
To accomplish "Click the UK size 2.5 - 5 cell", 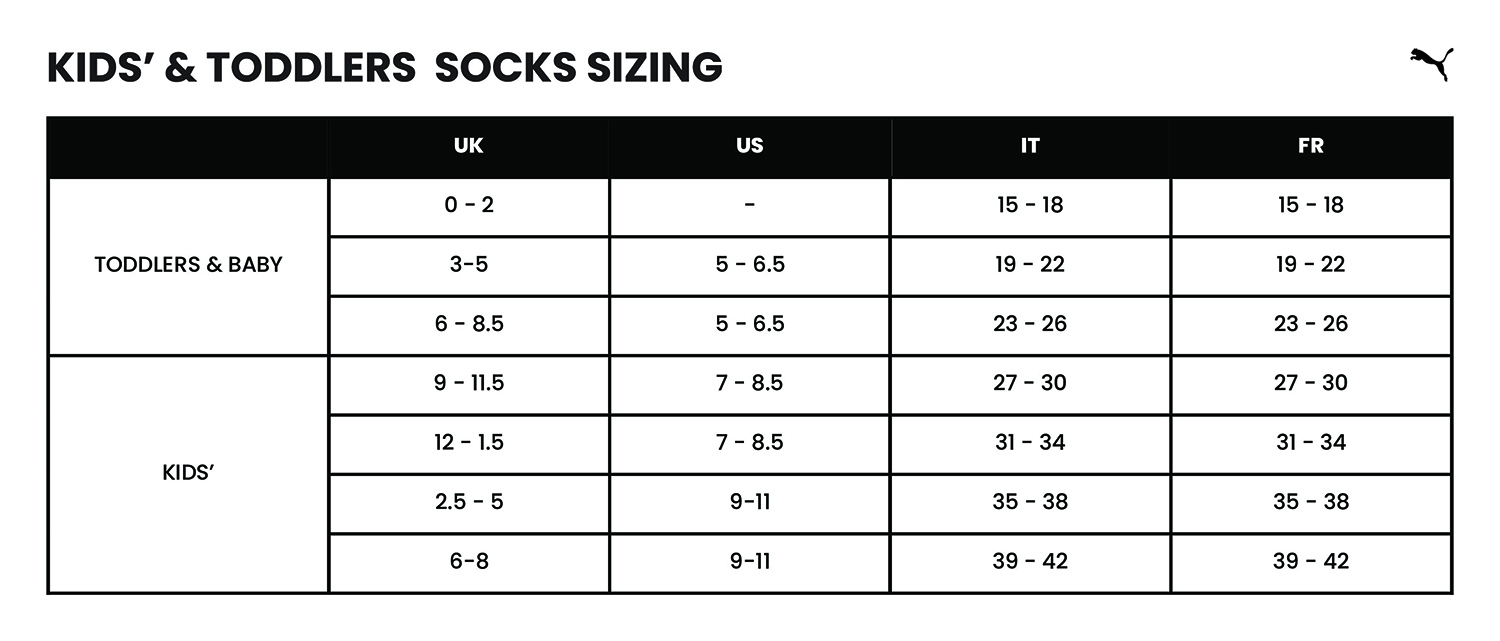I will [x=469, y=502].
